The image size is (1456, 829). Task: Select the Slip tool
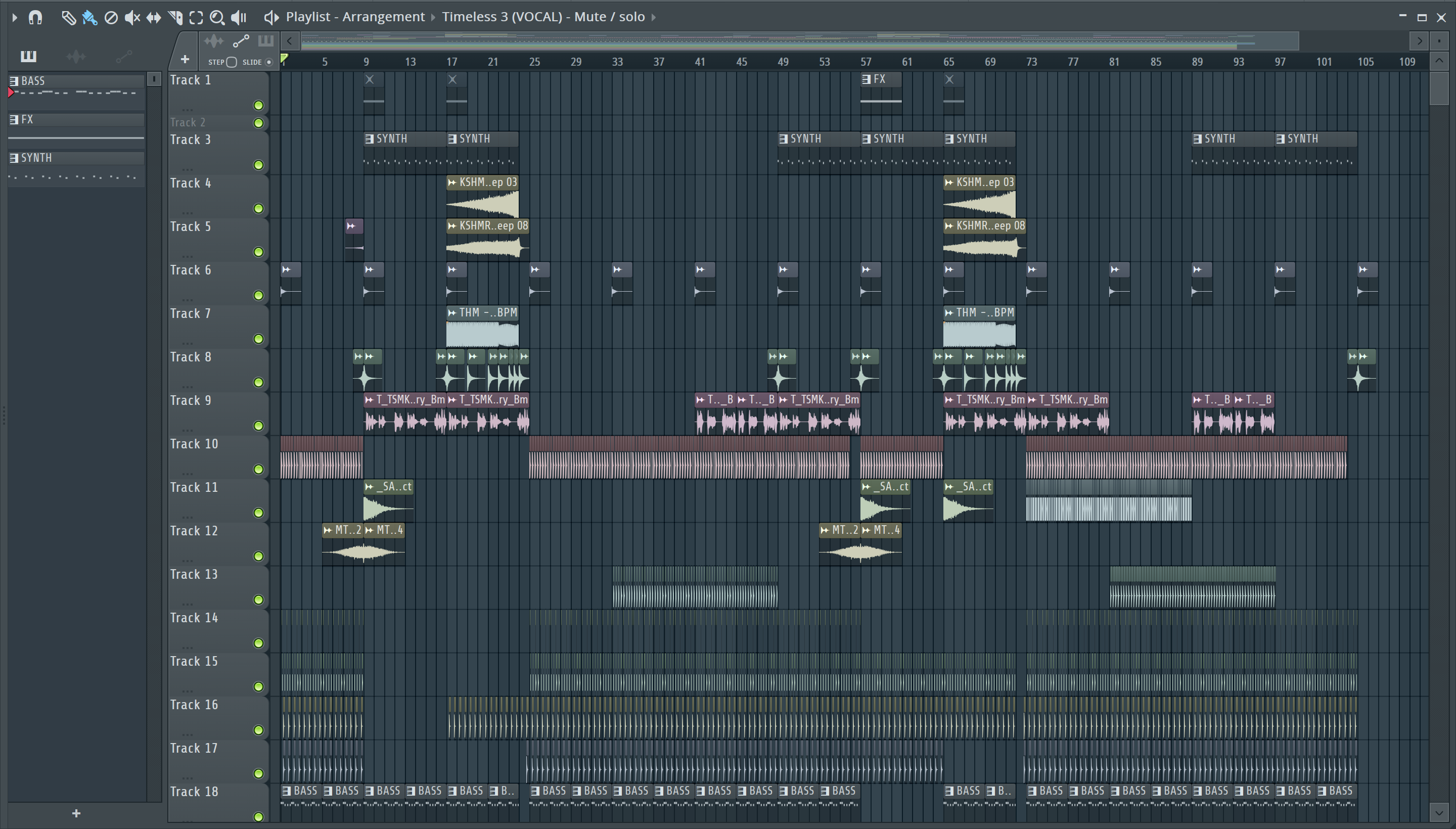point(154,18)
